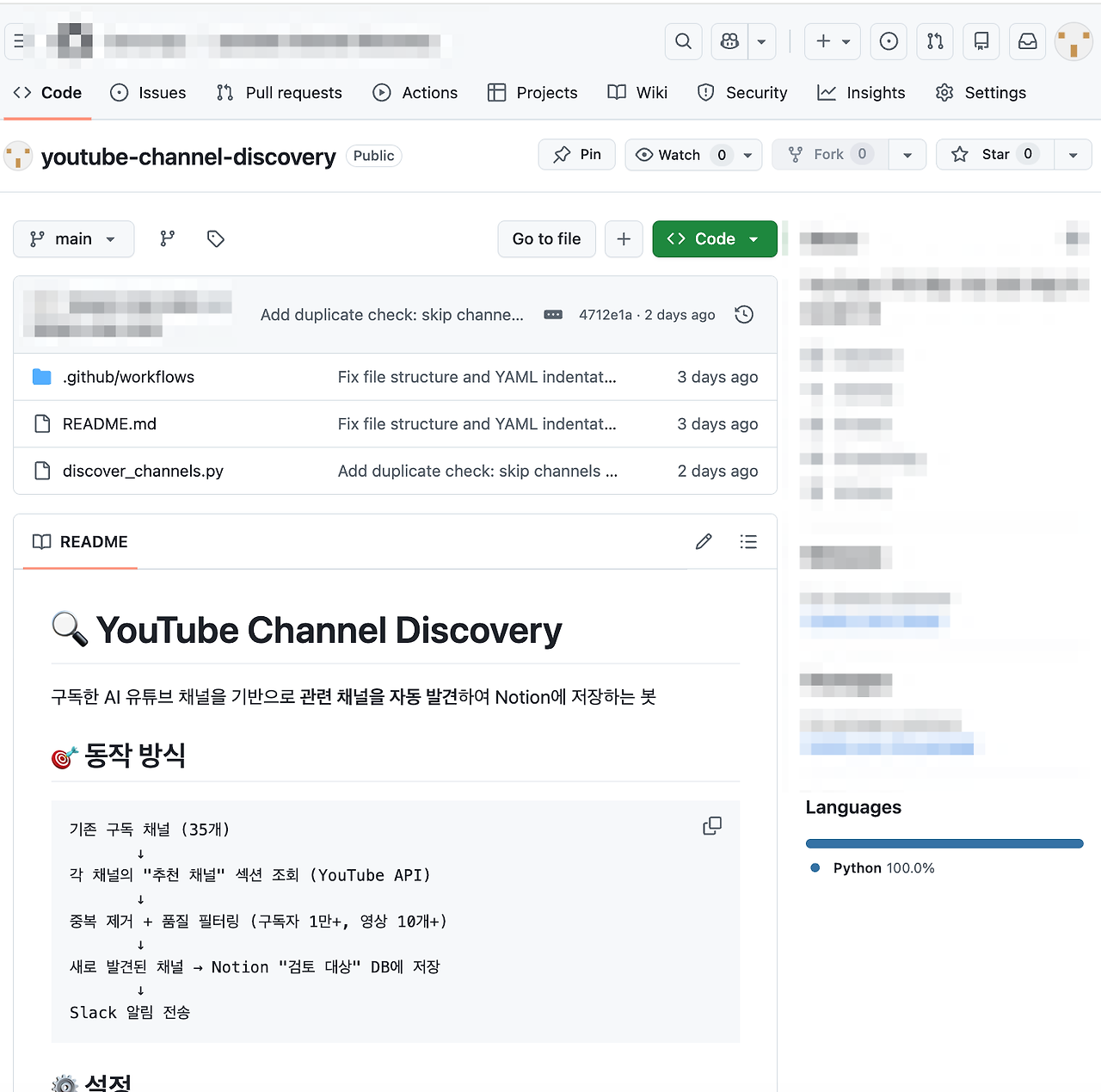
Task: Open the Wiki tab
Action: tap(637, 93)
